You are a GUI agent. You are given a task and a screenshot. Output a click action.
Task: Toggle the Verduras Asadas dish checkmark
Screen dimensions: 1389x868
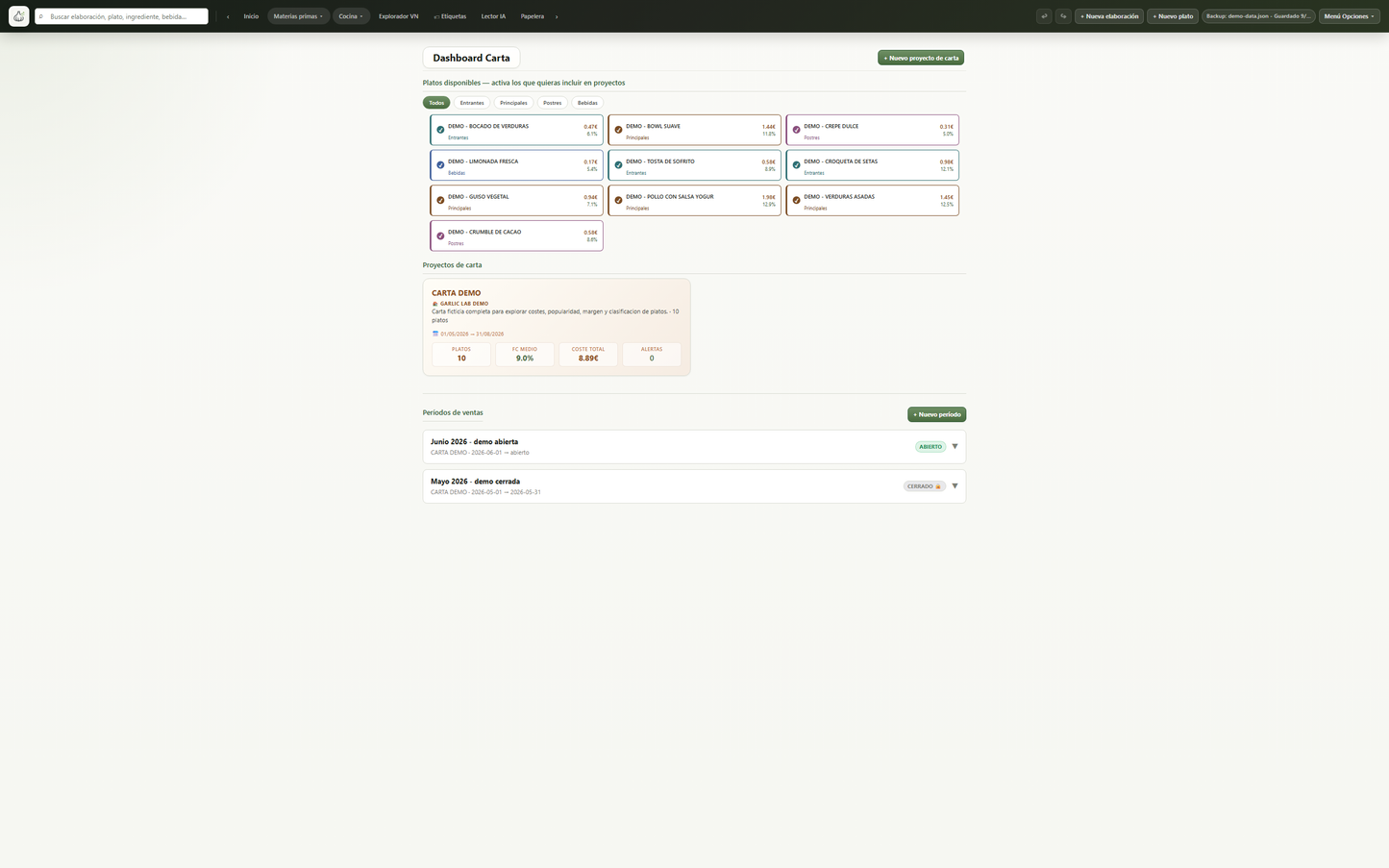(x=796, y=200)
